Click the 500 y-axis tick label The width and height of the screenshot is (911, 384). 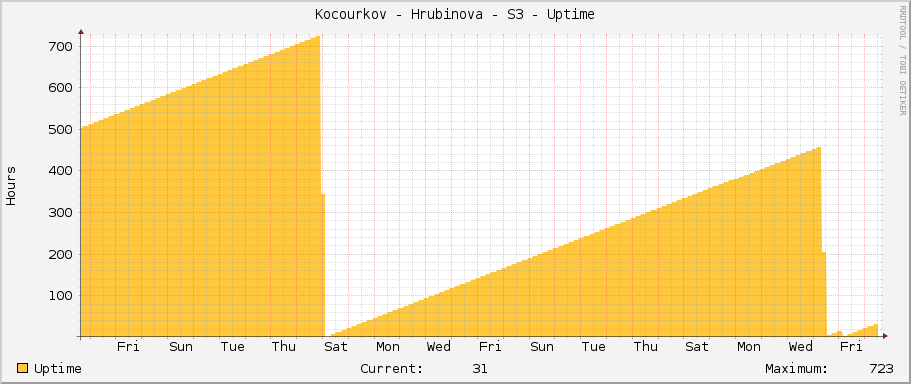[60, 130]
